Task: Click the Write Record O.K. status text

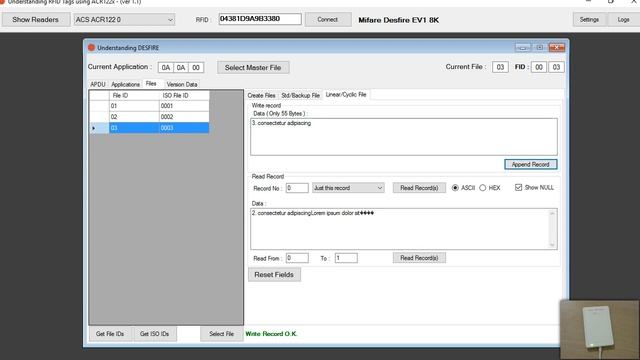Action: click(x=271, y=334)
